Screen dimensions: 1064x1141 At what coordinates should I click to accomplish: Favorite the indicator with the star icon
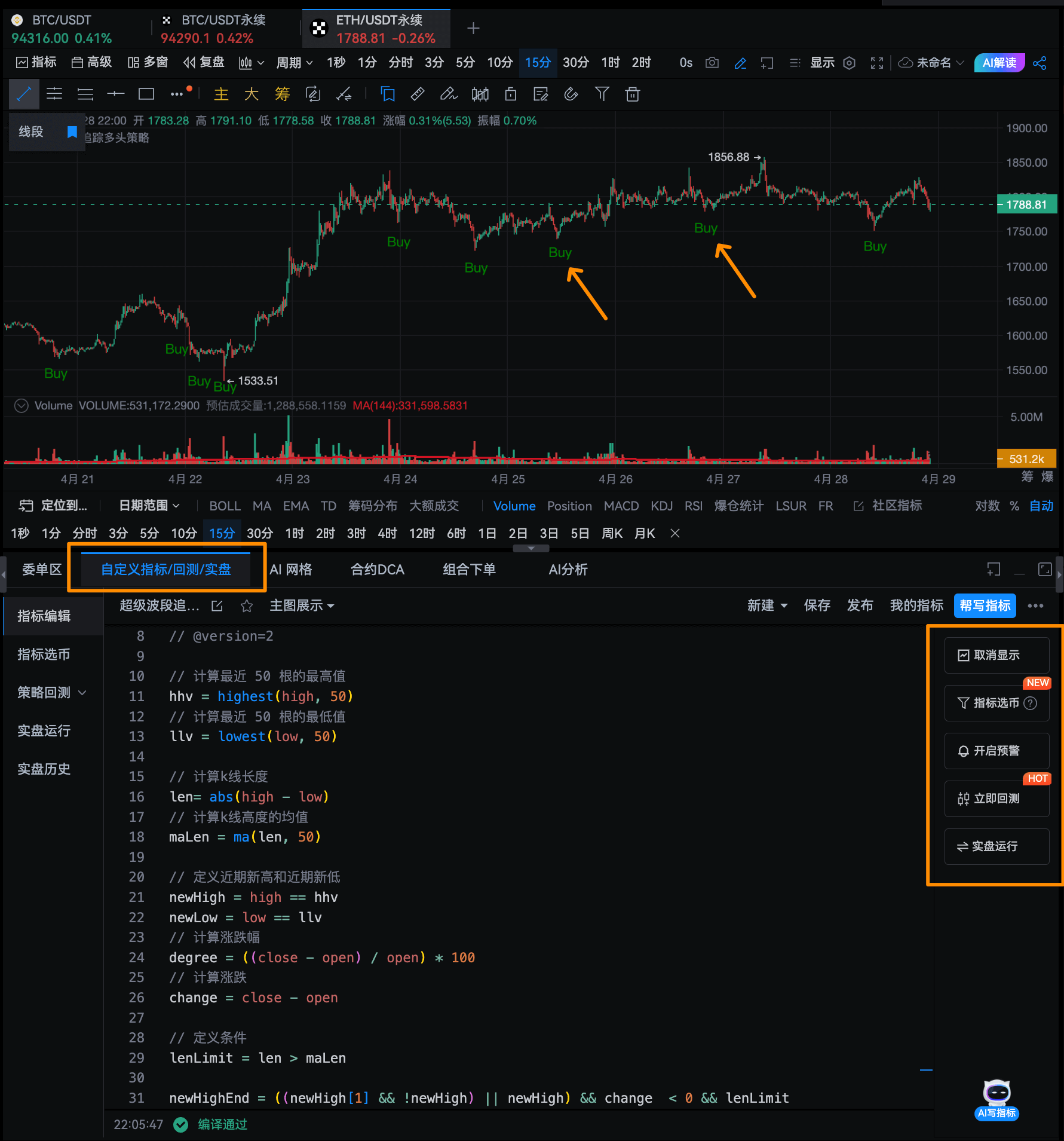(x=246, y=606)
